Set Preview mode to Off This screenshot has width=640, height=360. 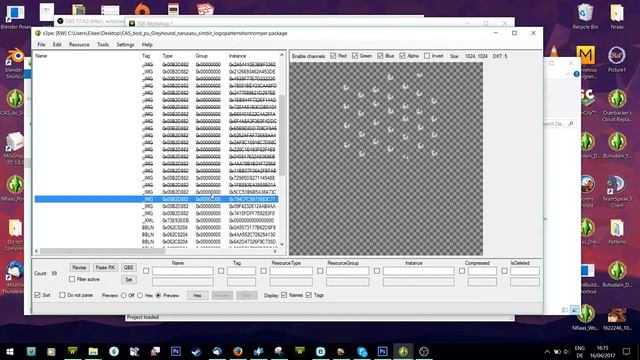pos(124,295)
